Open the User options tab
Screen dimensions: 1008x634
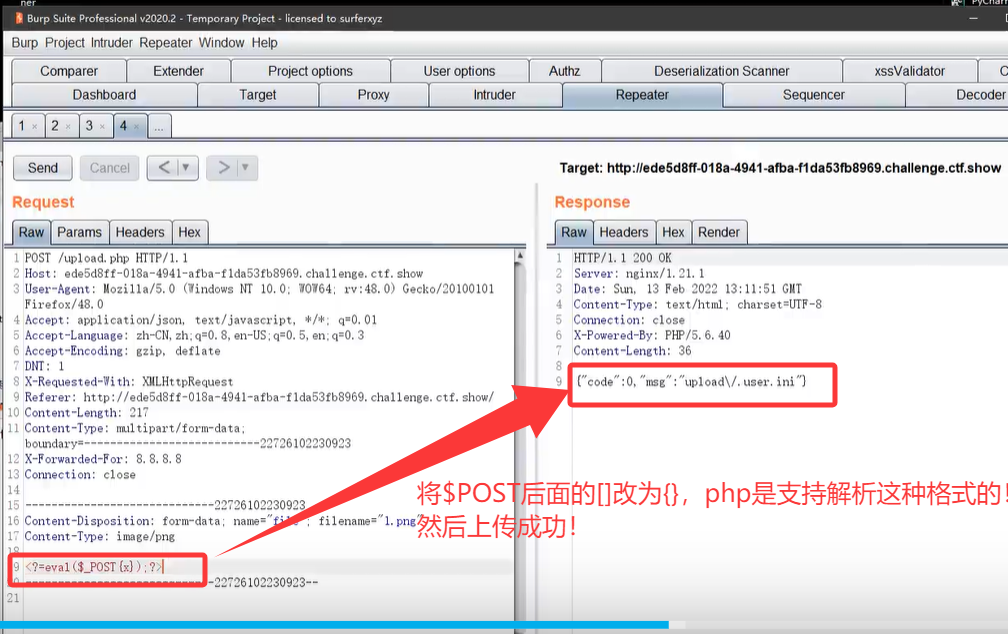[x=459, y=71]
